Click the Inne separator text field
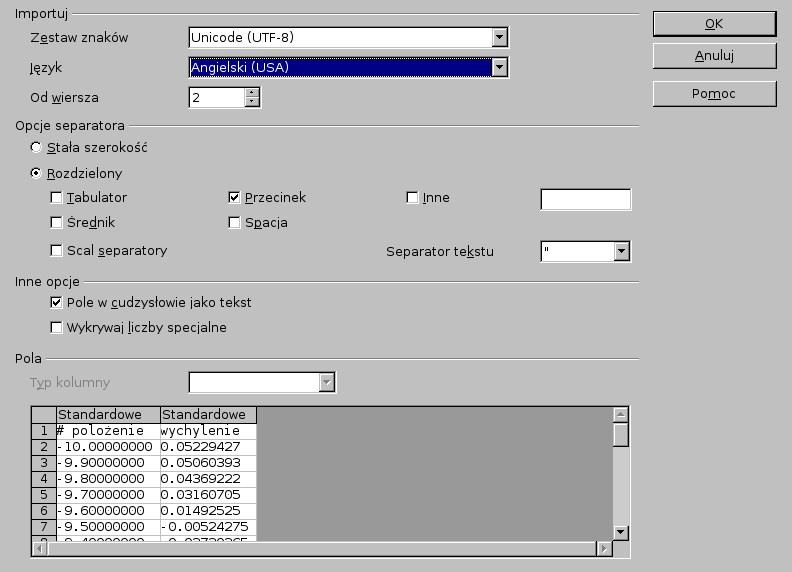Viewport: 792px width, 572px height. 585,199
